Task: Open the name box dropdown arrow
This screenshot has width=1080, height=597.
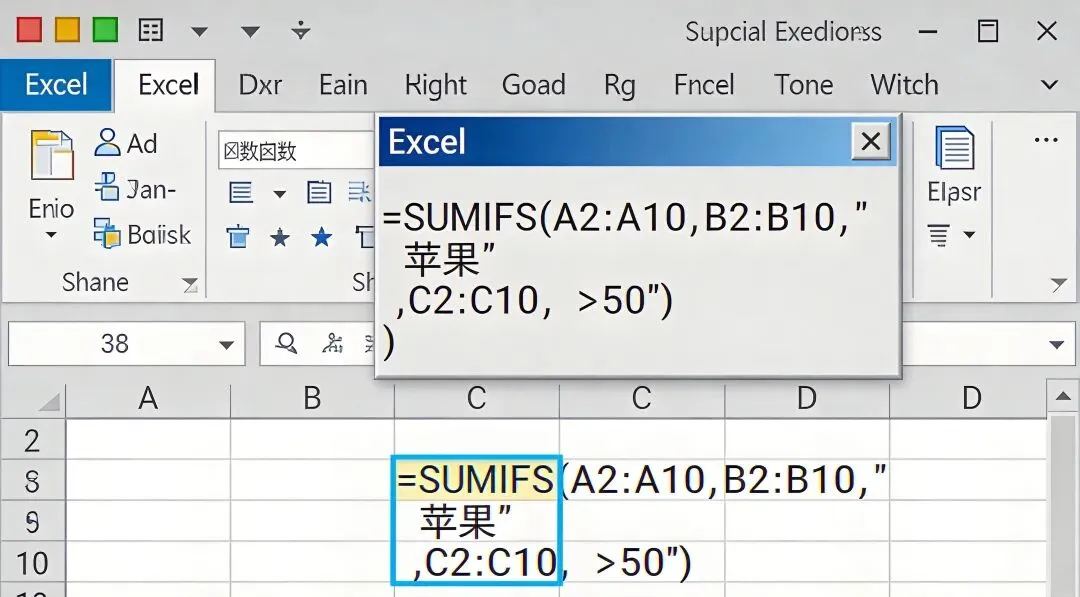Action: [x=226, y=344]
